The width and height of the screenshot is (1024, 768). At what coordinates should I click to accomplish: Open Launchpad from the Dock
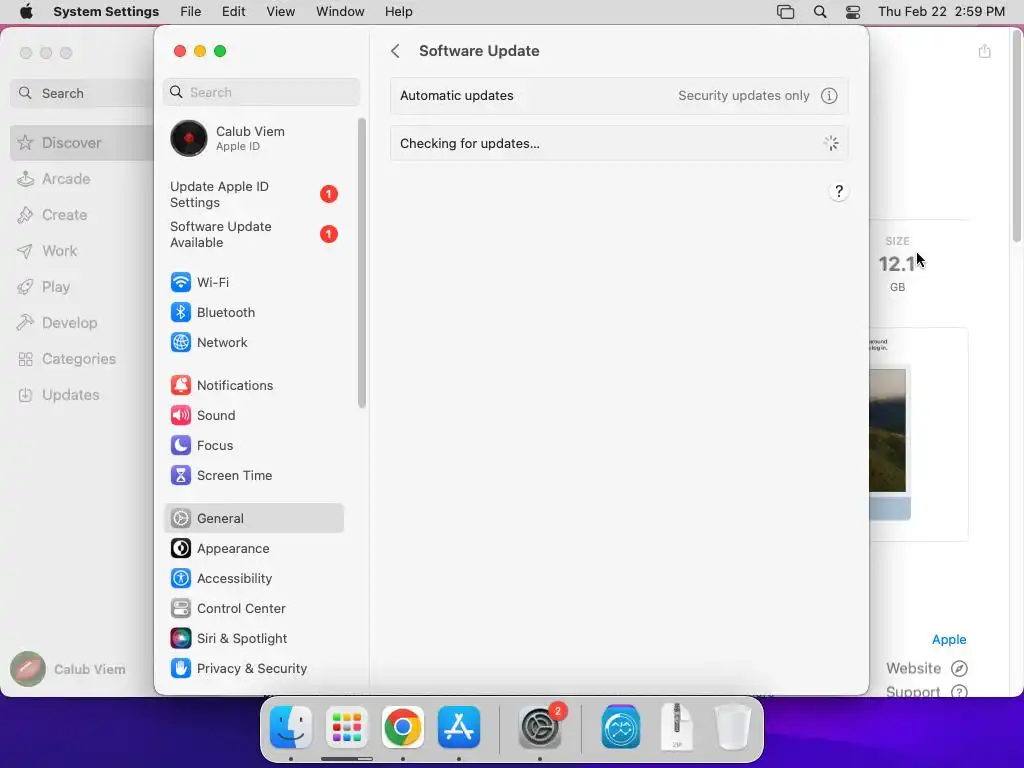[x=347, y=727]
